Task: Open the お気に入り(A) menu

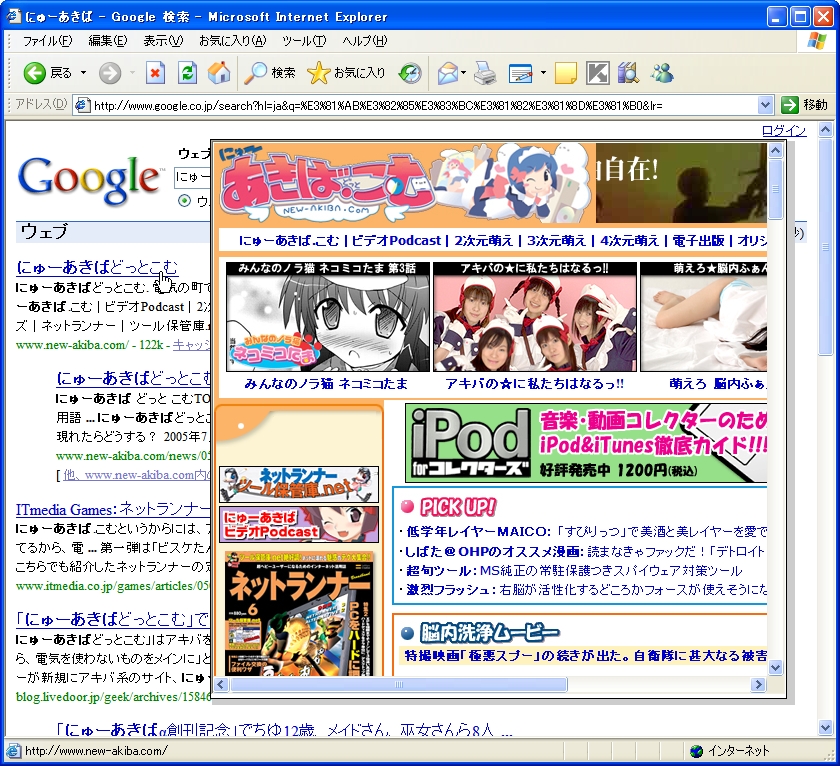Action: point(232,41)
